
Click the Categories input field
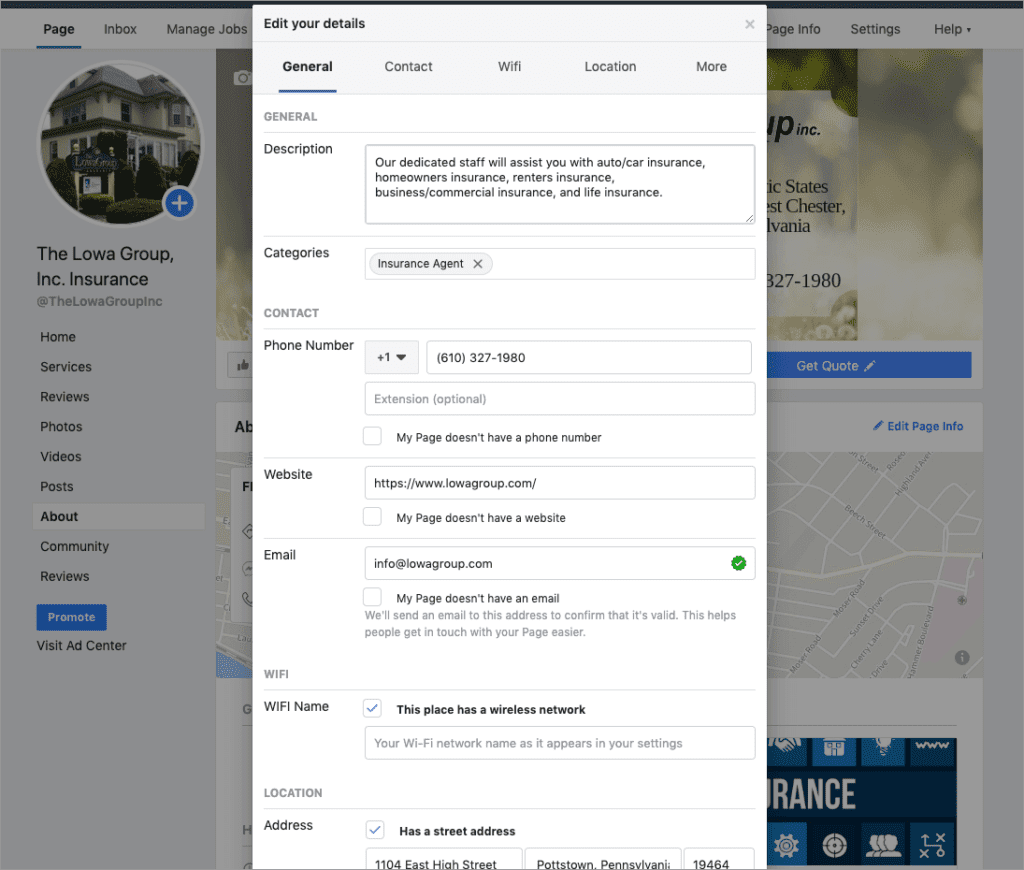click(560, 264)
